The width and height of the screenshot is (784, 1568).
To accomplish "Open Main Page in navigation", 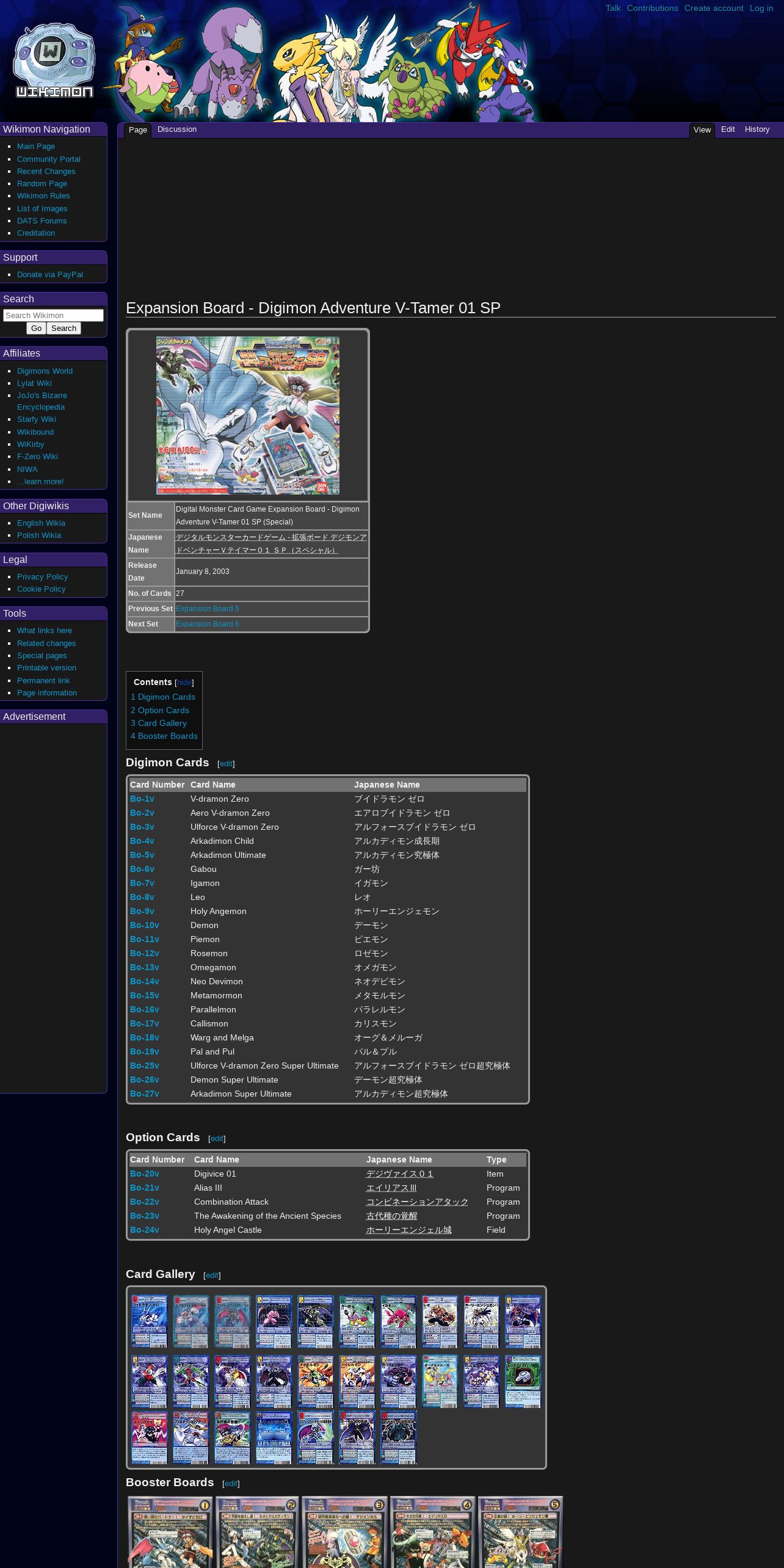I will [x=36, y=147].
